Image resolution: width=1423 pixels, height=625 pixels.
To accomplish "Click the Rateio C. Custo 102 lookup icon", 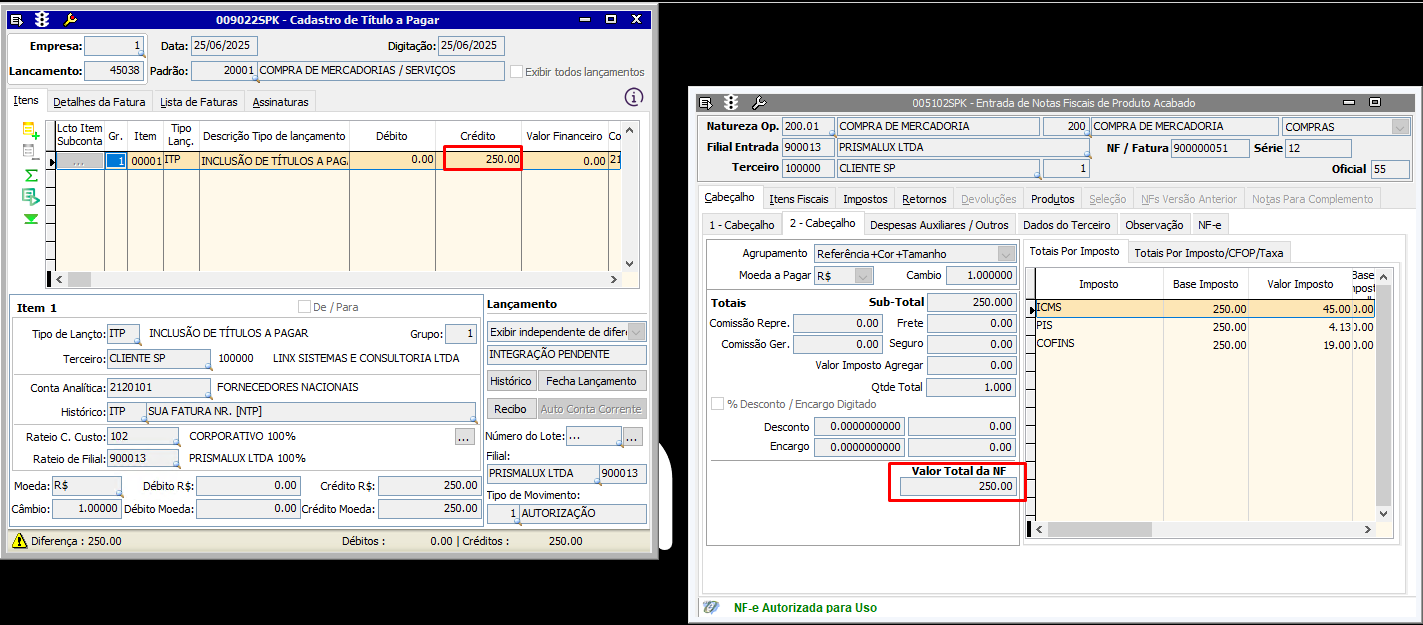I will tap(178, 443).
